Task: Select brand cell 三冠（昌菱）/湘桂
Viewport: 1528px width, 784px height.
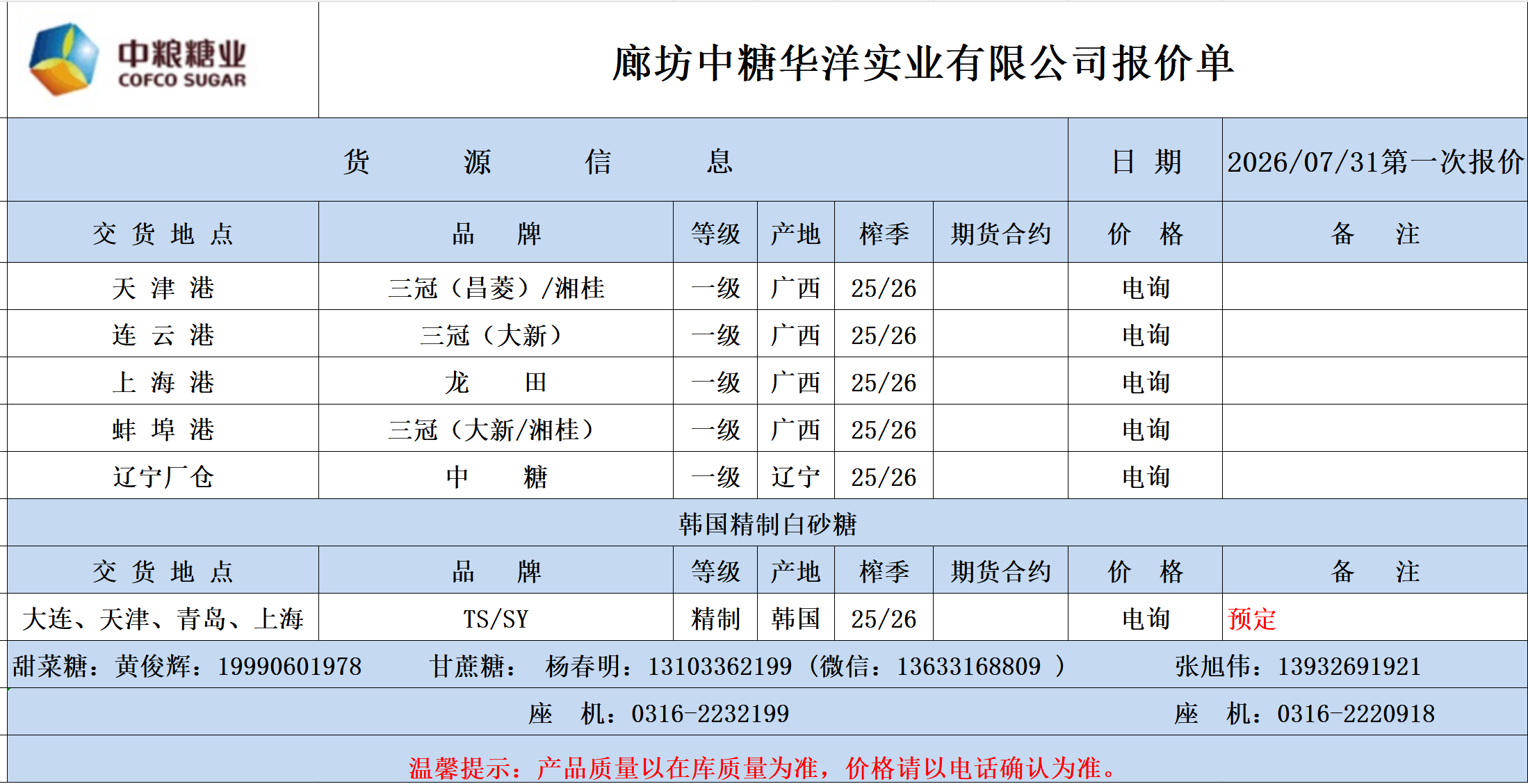Action: pyautogui.click(x=496, y=286)
